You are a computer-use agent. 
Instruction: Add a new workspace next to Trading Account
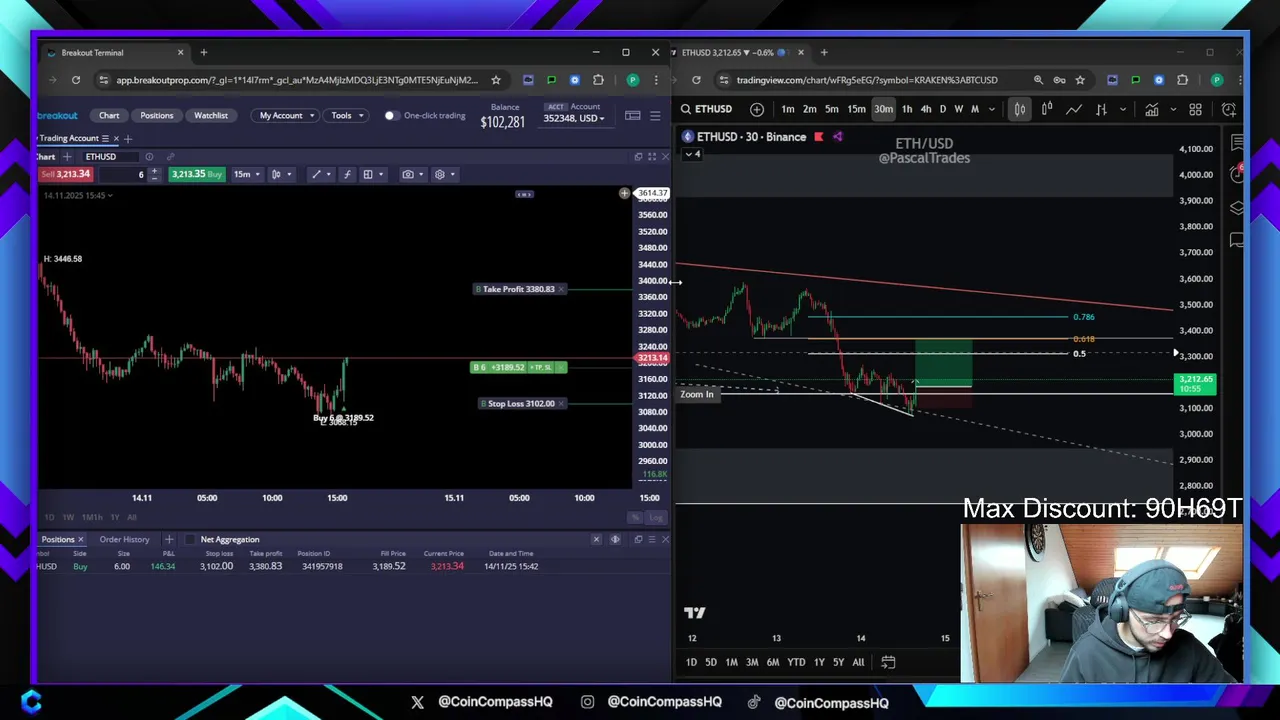[128, 138]
